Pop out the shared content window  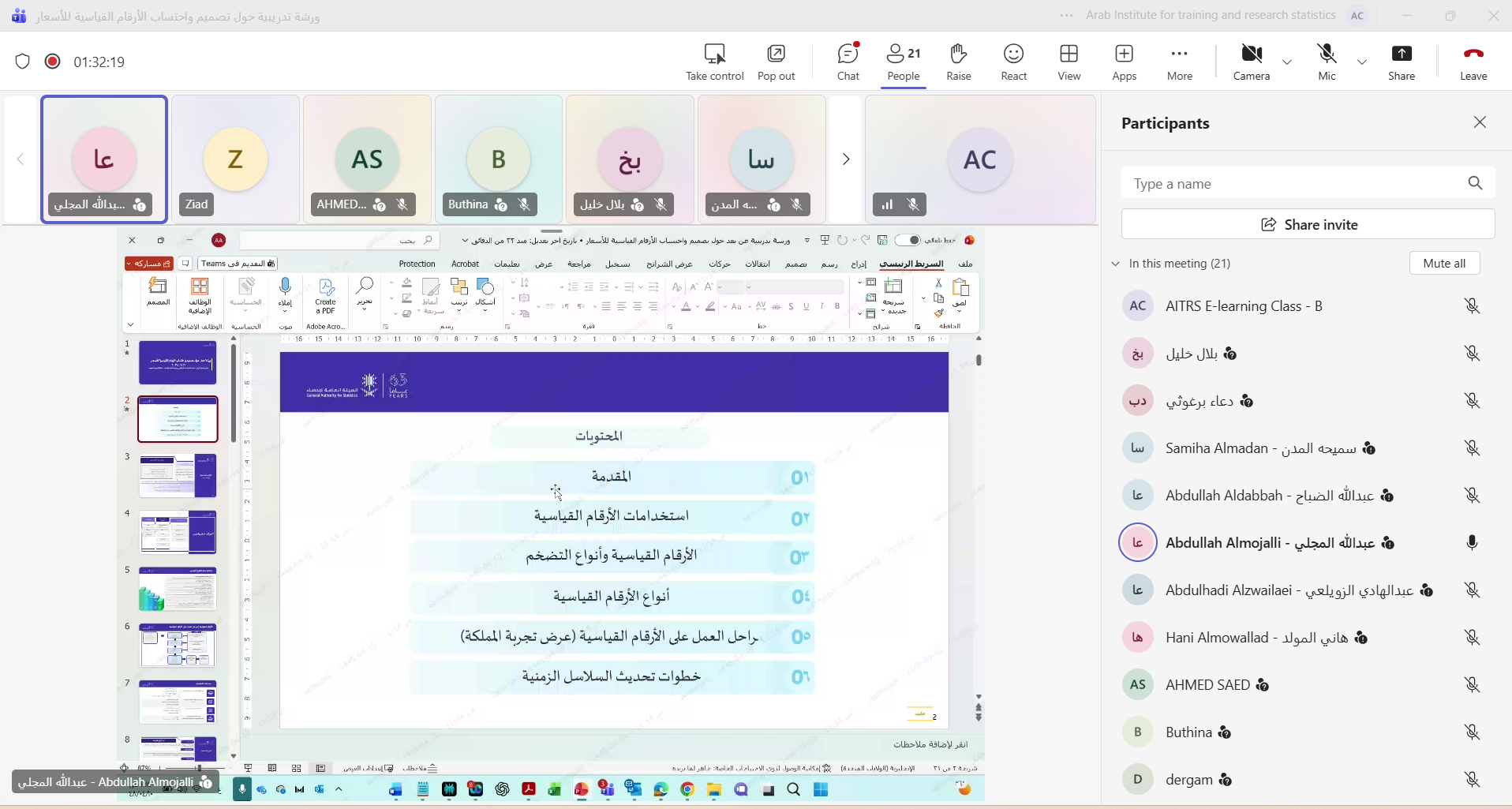(777, 62)
